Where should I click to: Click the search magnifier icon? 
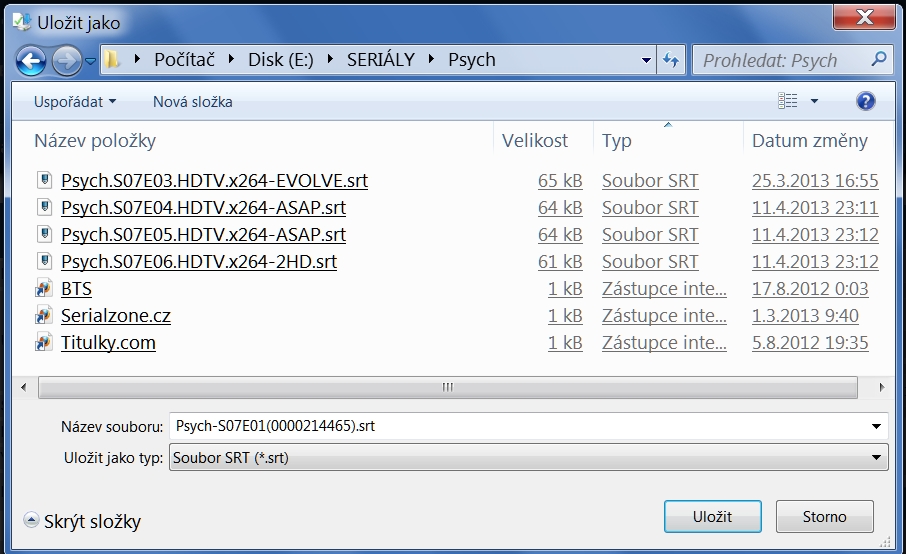pyautogui.click(x=879, y=59)
